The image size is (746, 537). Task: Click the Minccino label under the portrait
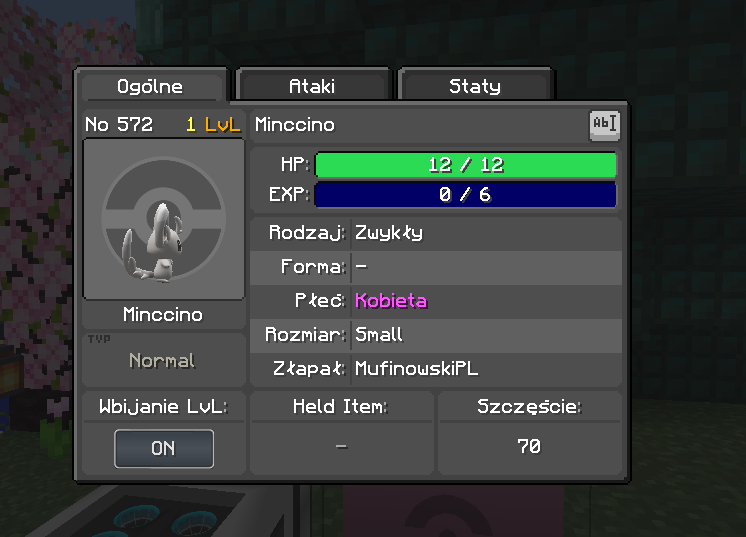tap(163, 315)
